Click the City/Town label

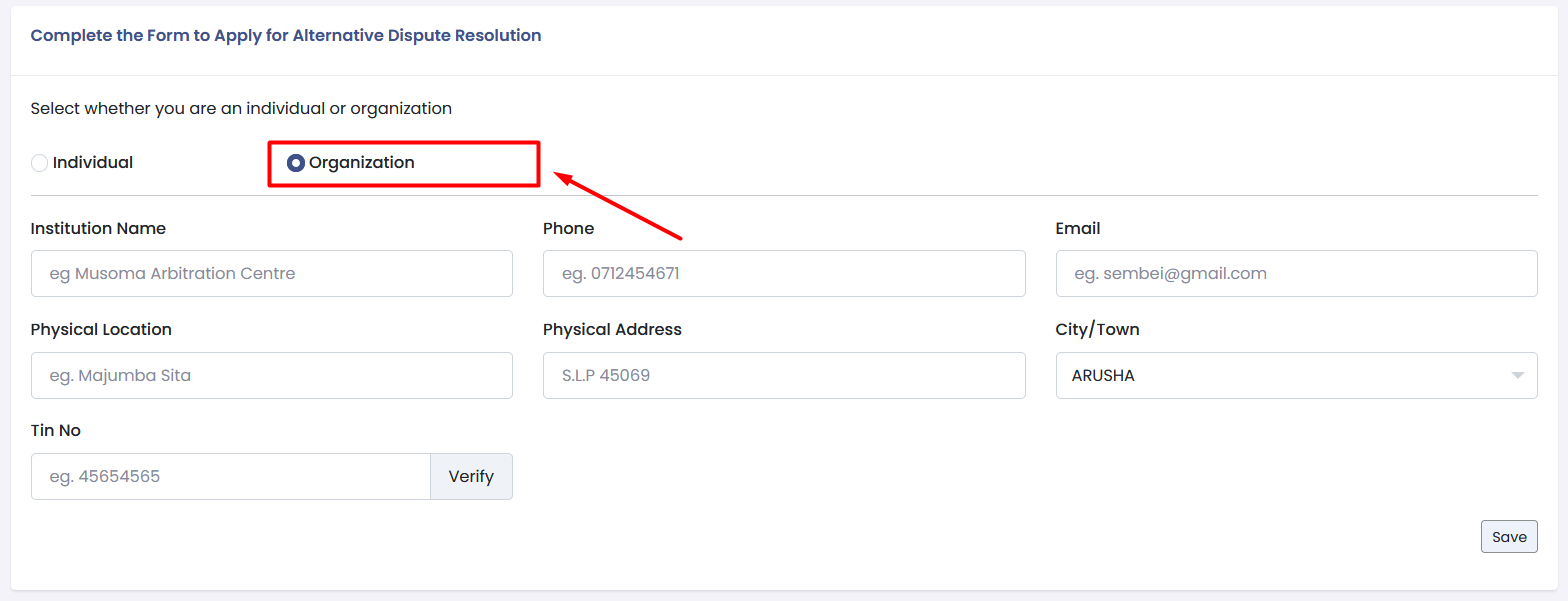tap(1097, 329)
